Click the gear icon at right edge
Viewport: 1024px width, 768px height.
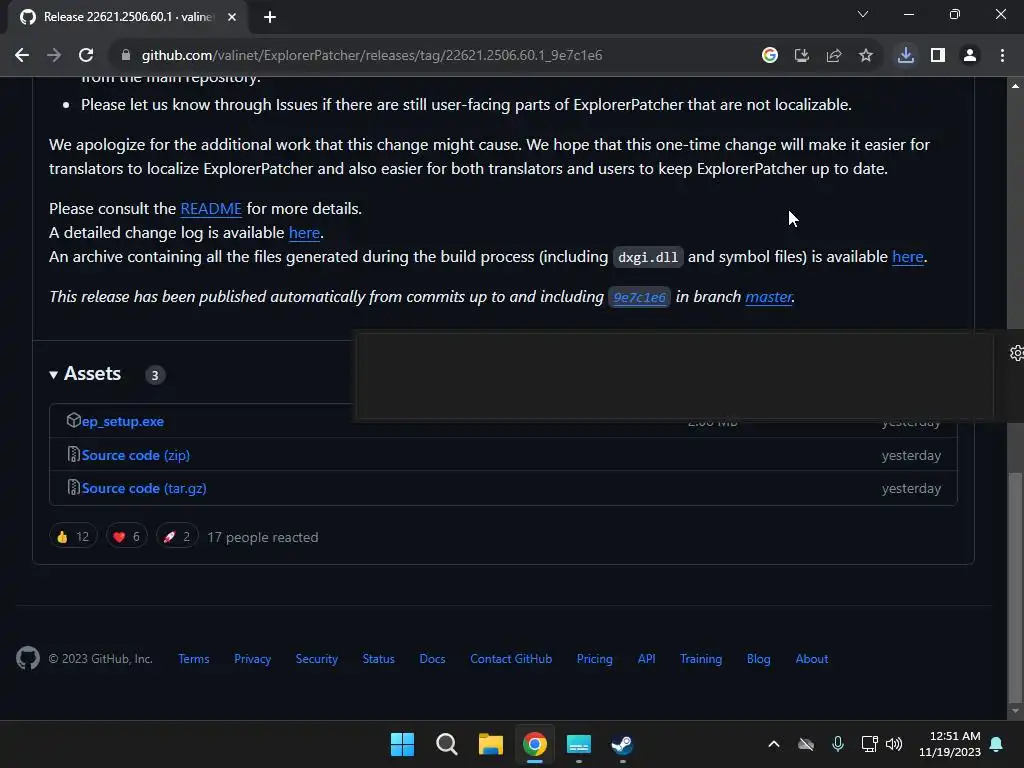click(x=1016, y=353)
